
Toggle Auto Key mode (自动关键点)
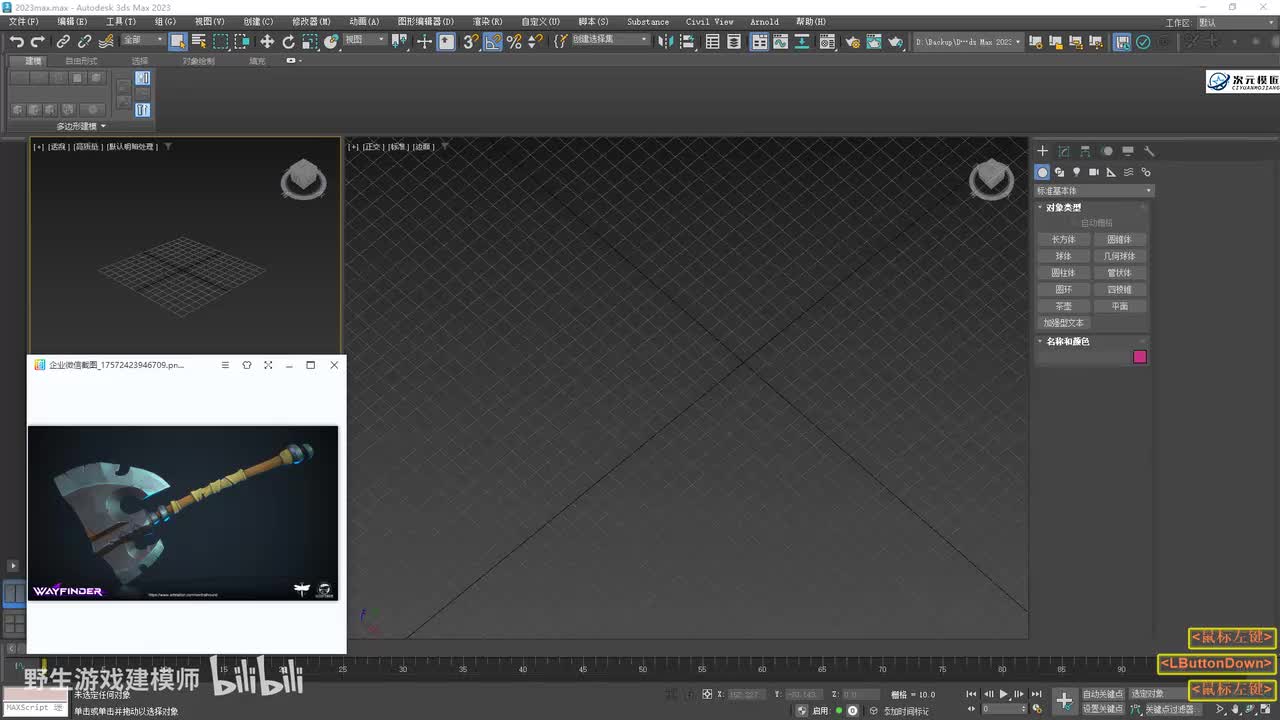1103,694
